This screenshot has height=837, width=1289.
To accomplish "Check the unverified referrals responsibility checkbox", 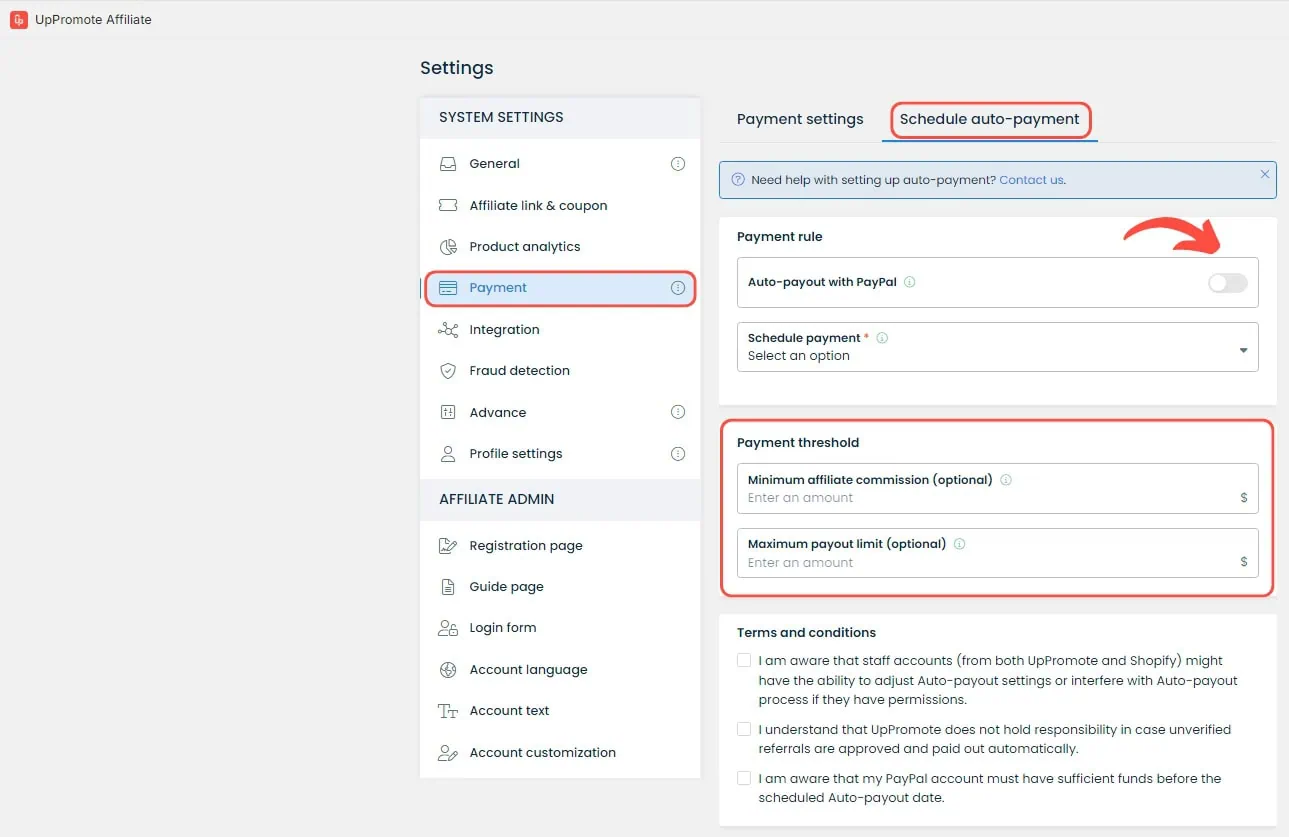I will coord(744,729).
